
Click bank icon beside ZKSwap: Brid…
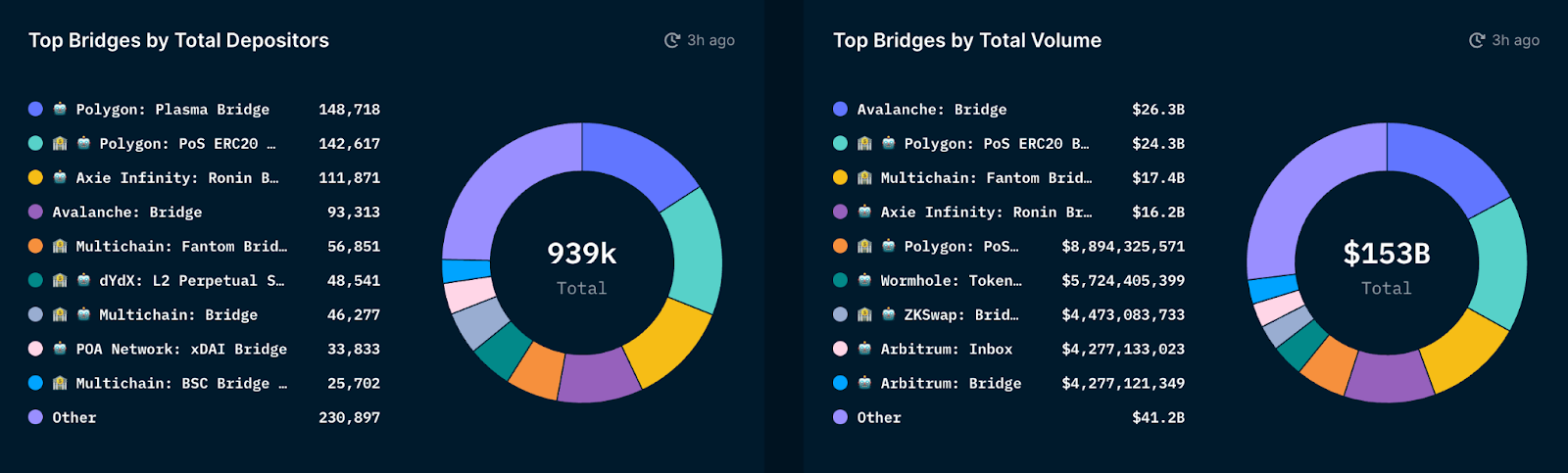coord(864,314)
